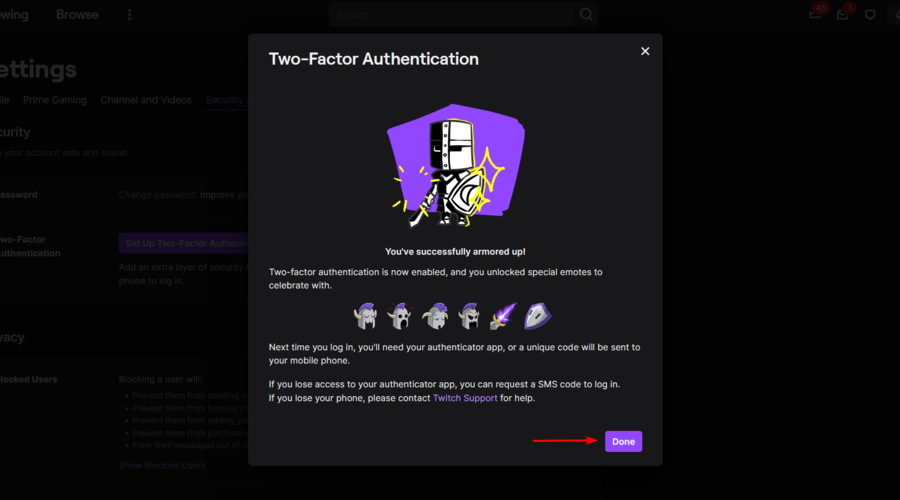Click the armored knight illustration
The image size is (900, 500).
click(x=455, y=166)
